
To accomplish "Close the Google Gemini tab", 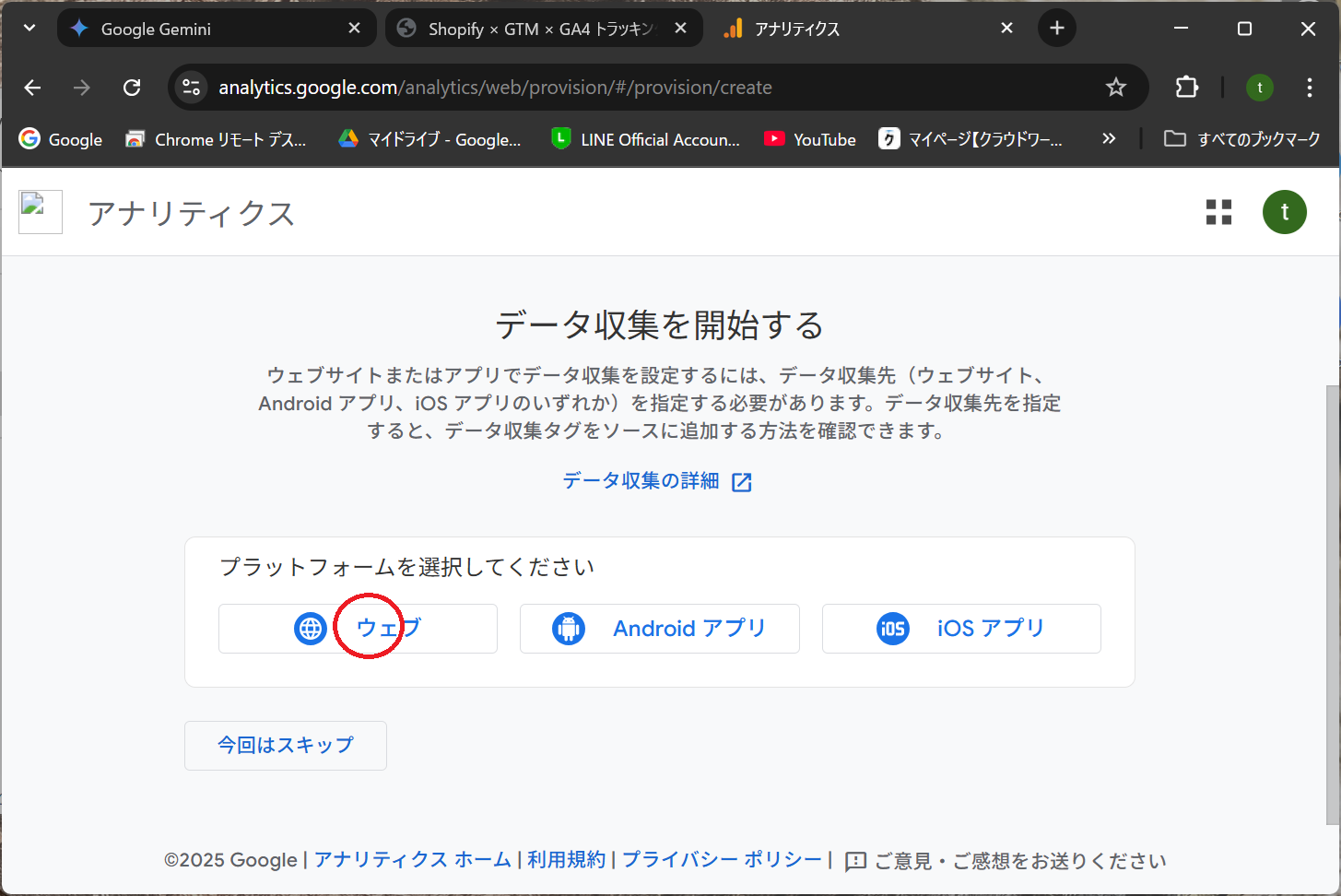I will pos(354,29).
